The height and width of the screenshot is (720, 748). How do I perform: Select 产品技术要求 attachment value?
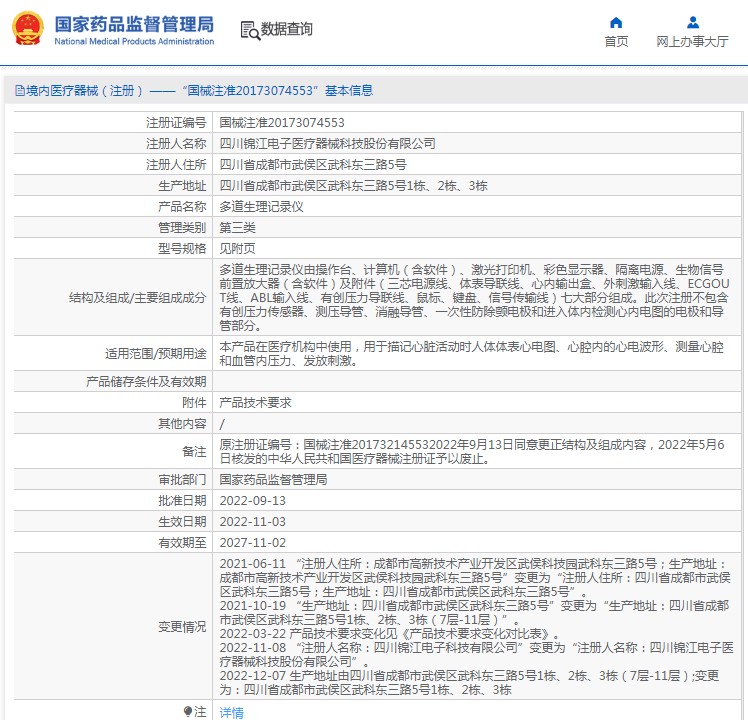coord(255,403)
